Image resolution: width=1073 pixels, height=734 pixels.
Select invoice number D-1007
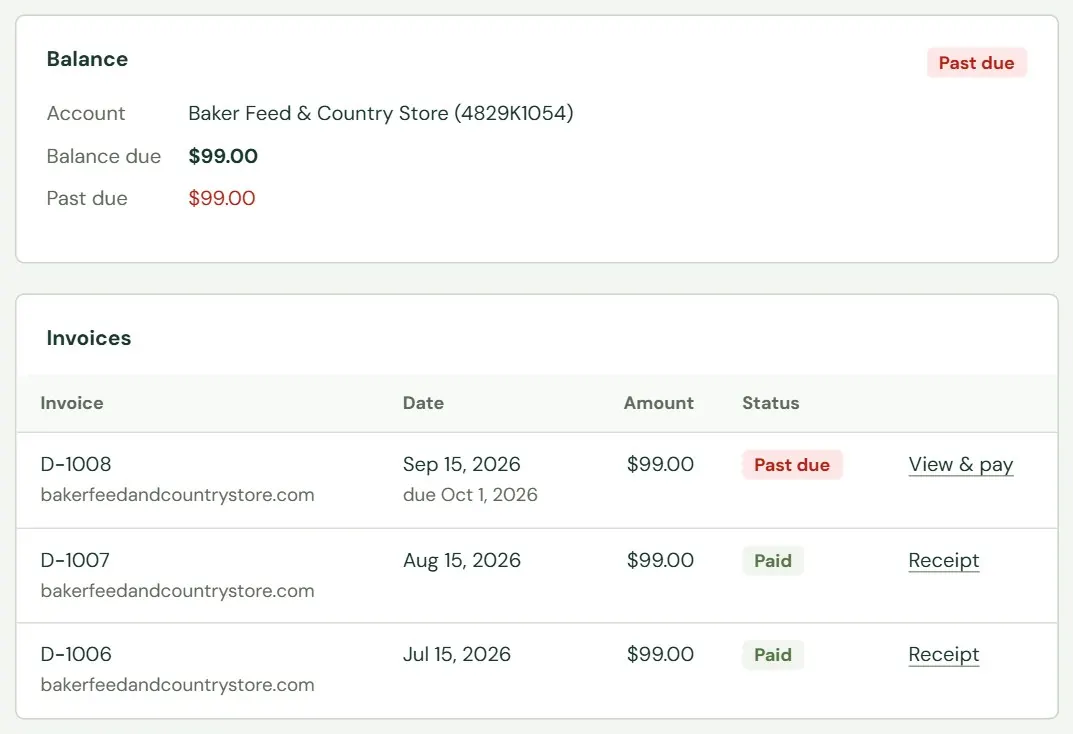pyautogui.click(x=75, y=560)
